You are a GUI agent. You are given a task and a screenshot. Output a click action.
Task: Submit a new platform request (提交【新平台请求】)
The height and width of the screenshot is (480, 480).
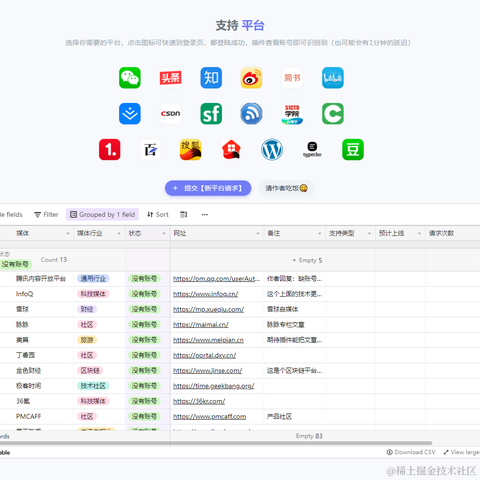click(x=208, y=188)
